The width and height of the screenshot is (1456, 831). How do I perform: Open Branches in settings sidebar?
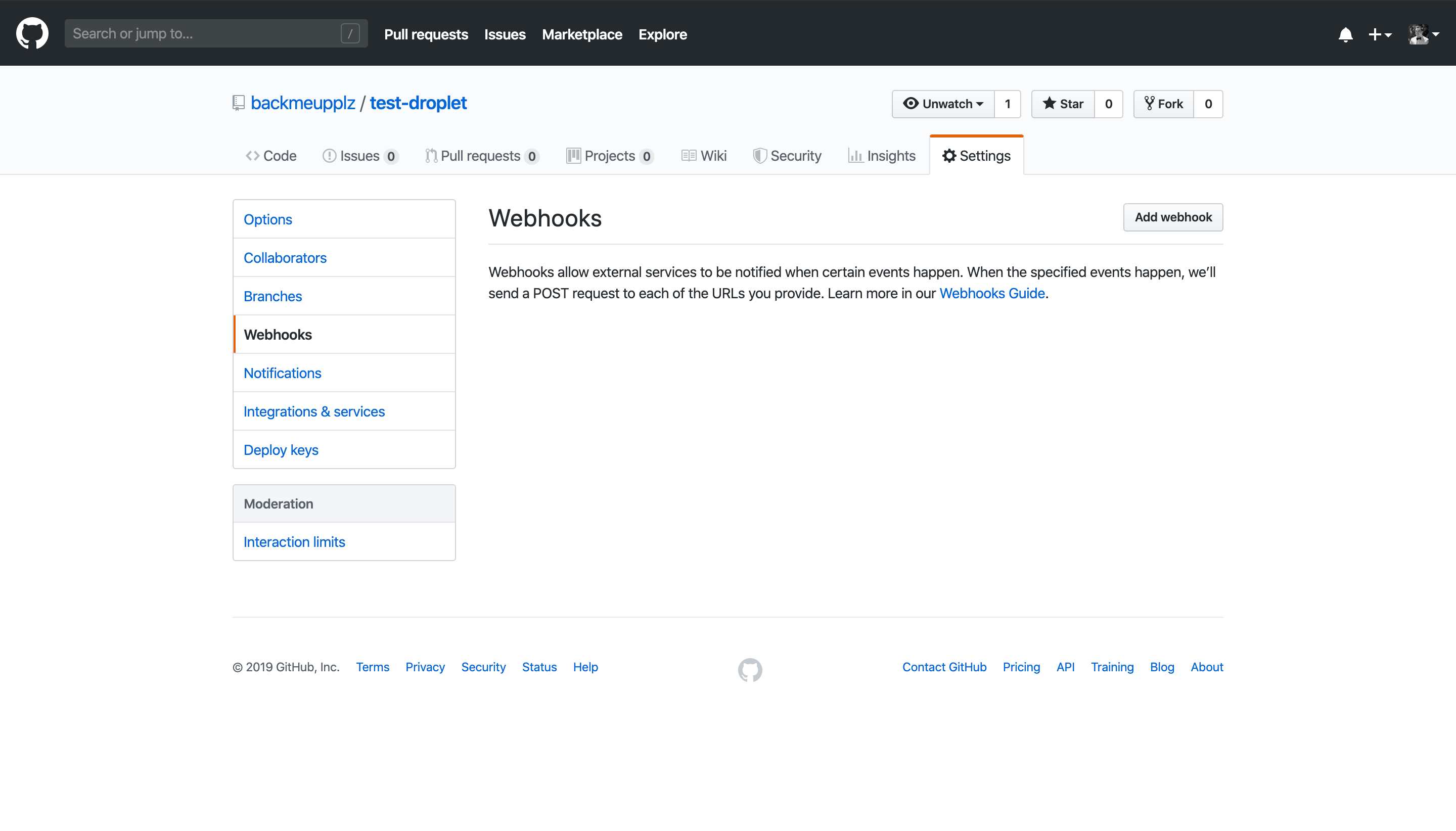coord(344,296)
